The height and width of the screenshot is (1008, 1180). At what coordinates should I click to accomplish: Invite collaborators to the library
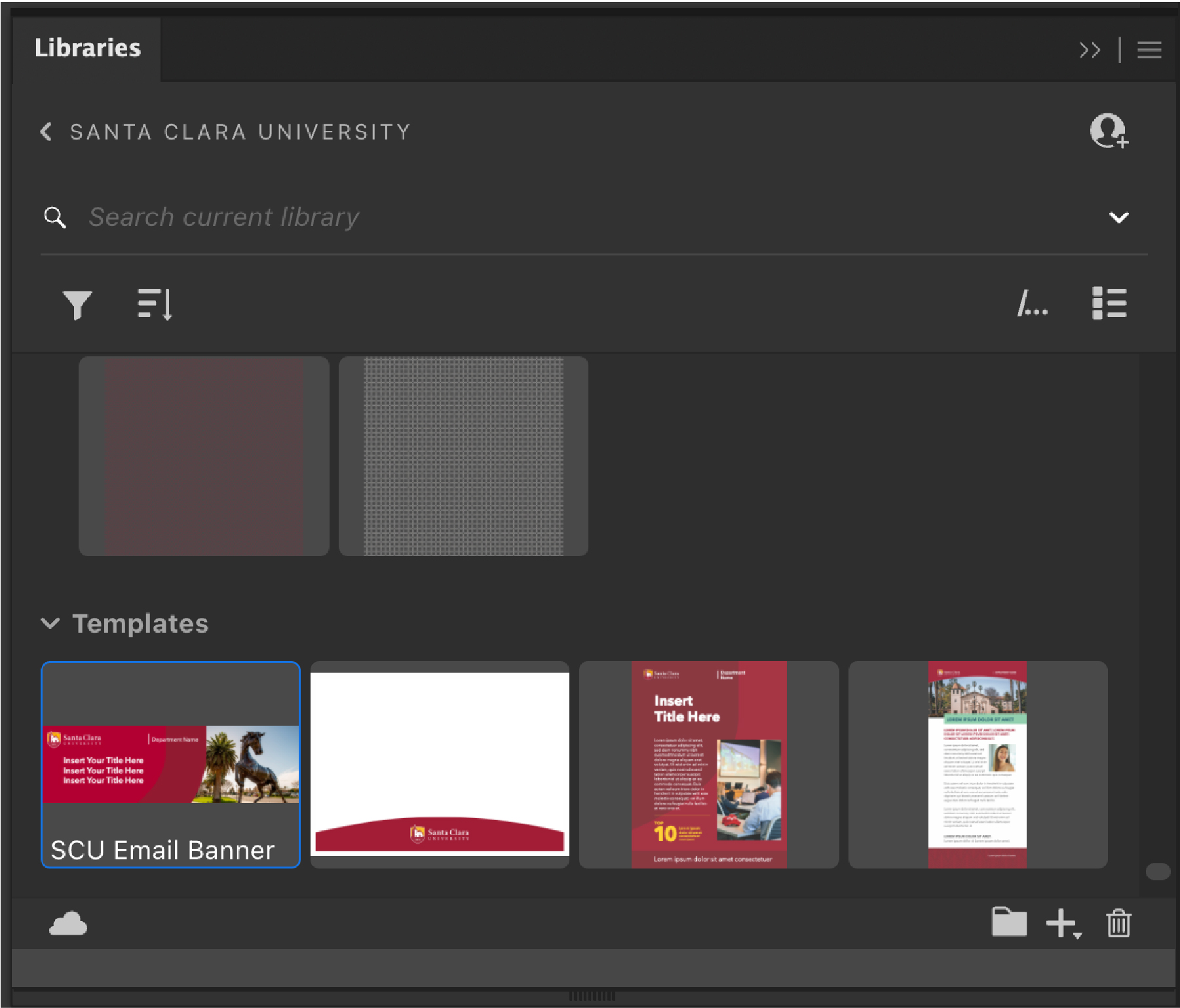1107,131
